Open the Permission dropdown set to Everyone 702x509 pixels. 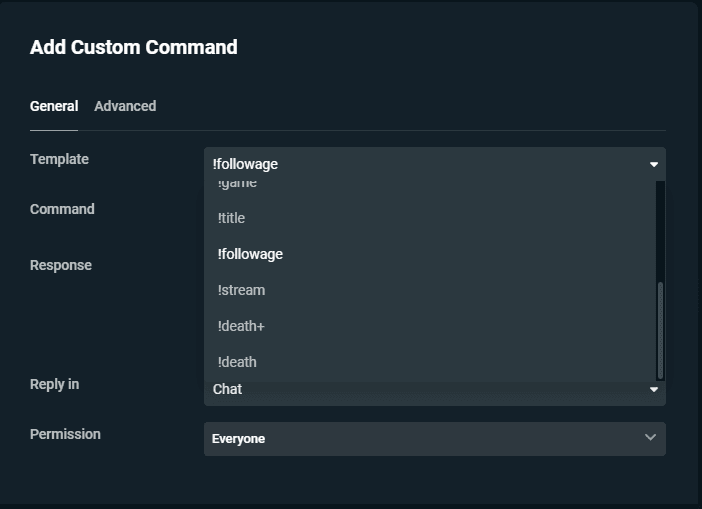[x=420, y=438]
